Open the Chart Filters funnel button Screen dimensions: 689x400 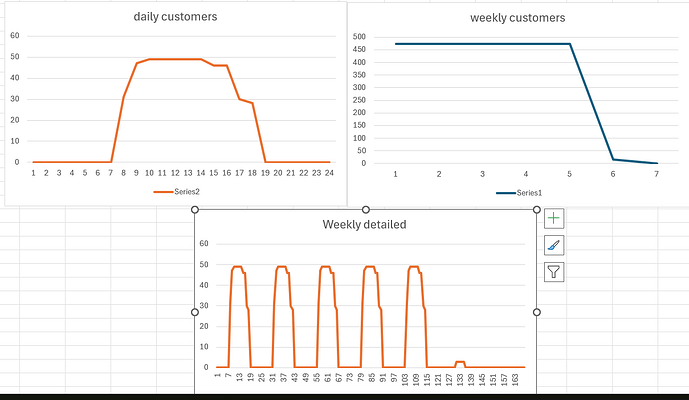pyautogui.click(x=555, y=272)
